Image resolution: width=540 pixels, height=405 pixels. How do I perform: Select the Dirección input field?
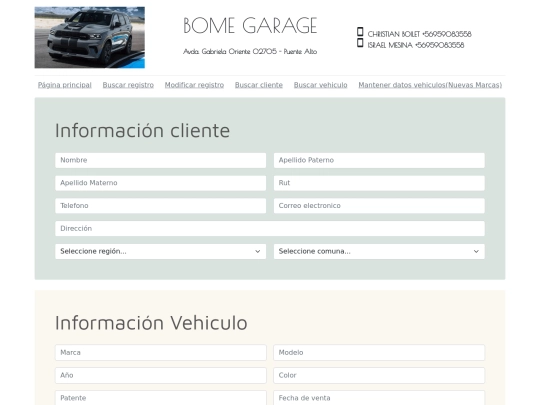[270, 229]
